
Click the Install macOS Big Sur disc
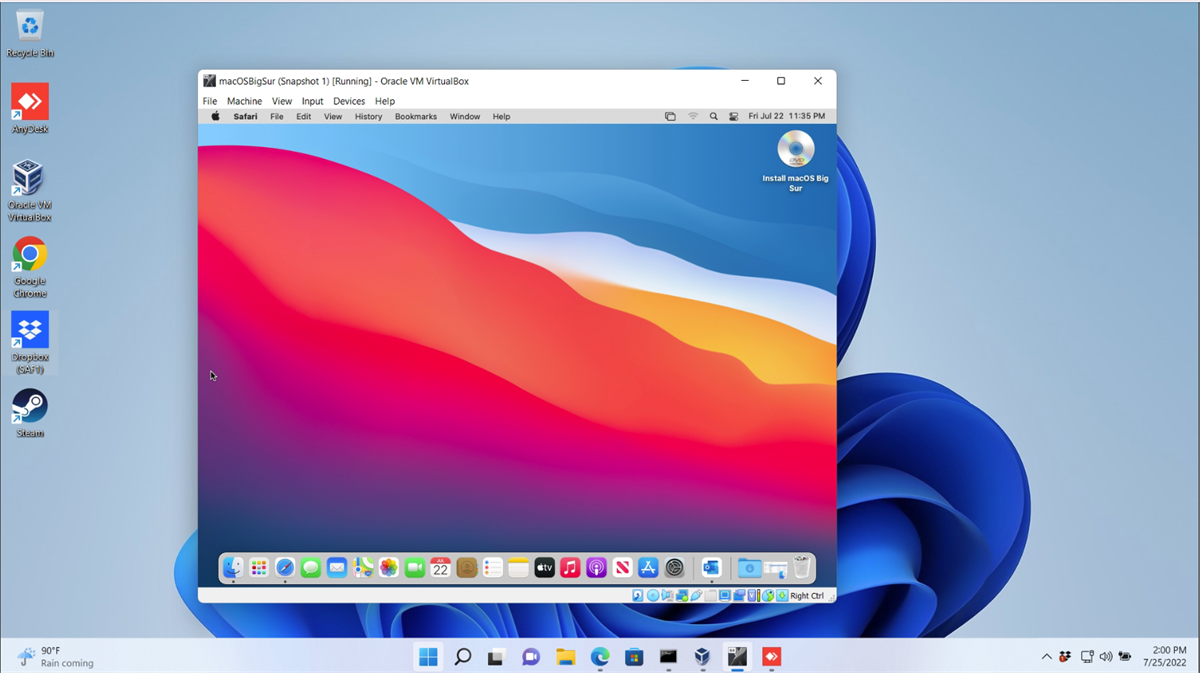[x=796, y=150]
